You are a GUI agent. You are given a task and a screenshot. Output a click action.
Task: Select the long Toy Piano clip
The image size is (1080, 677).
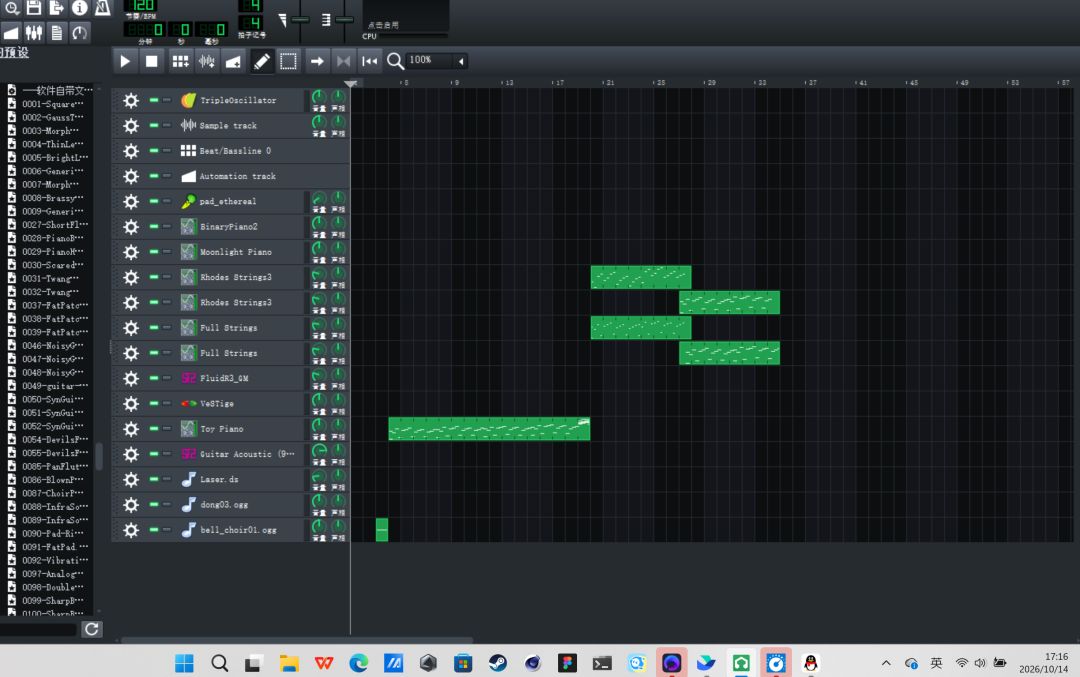point(489,428)
